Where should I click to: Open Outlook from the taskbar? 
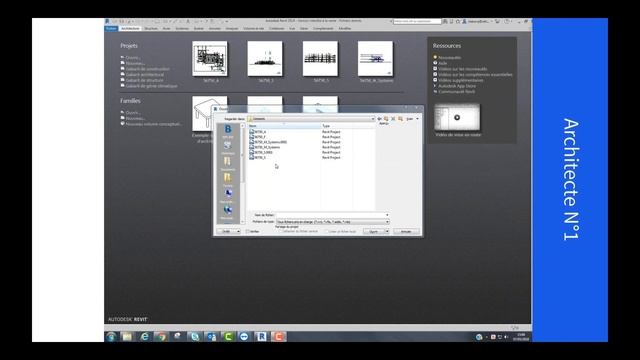[211, 336]
